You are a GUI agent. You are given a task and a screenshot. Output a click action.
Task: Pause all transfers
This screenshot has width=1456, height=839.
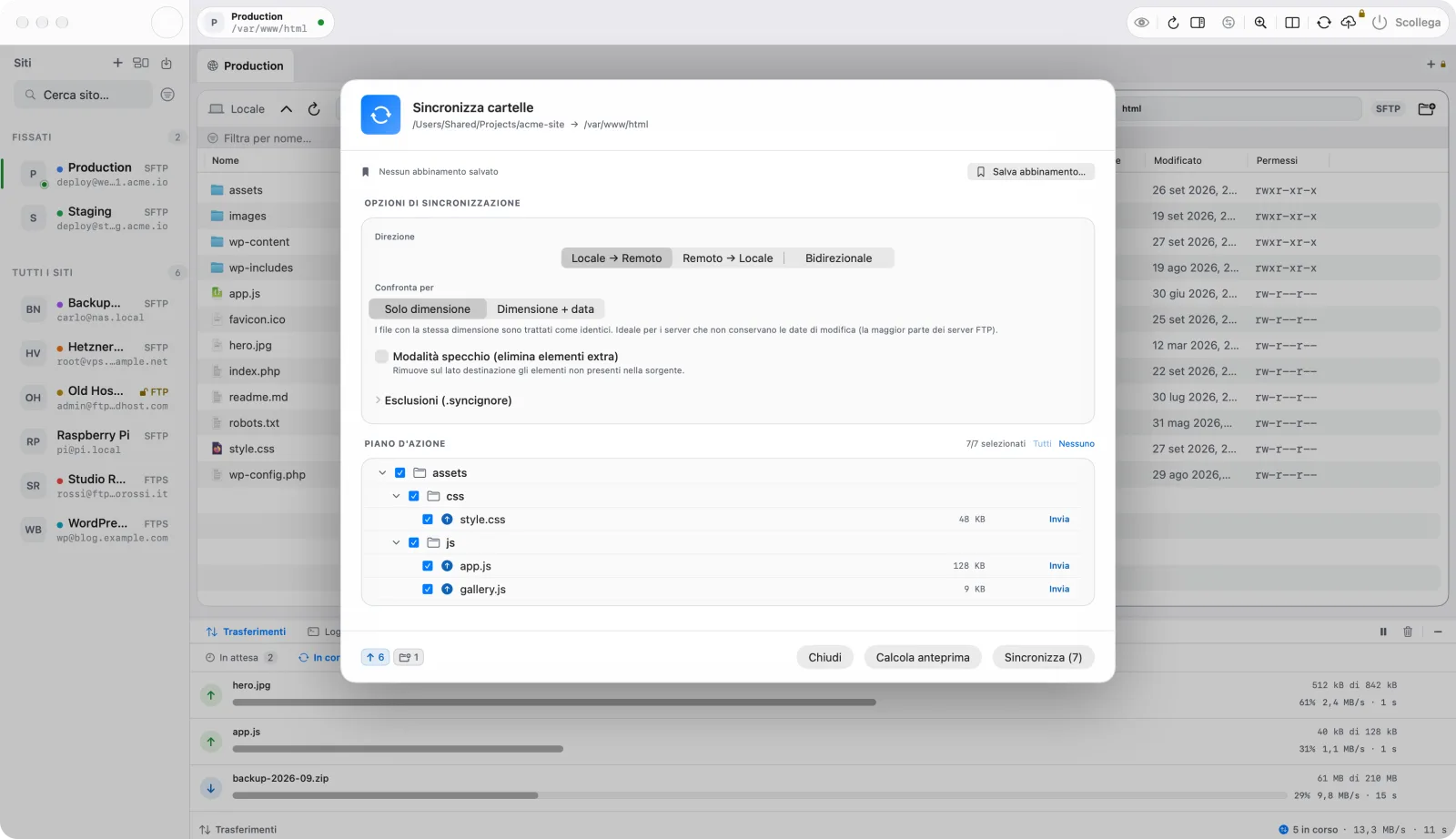1383,632
